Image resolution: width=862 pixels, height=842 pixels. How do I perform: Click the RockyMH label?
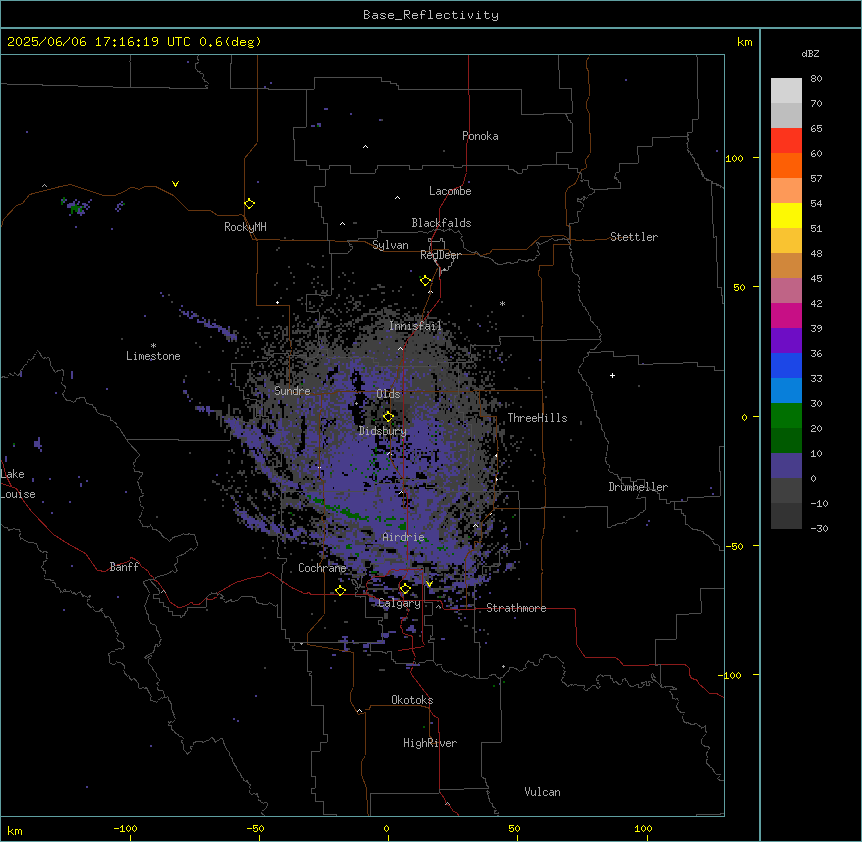(245, 227)
